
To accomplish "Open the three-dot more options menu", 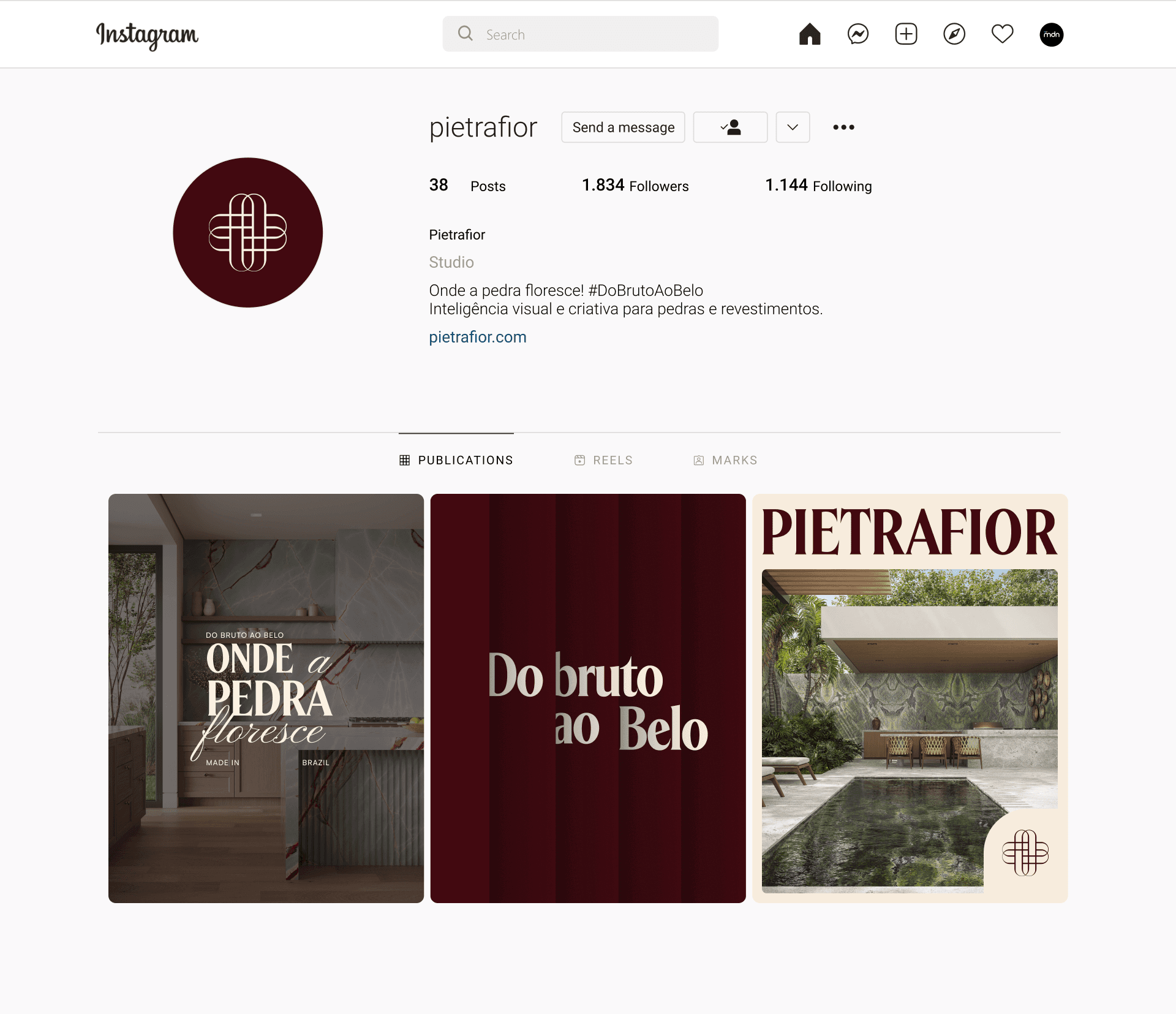I will coord(843,127).
